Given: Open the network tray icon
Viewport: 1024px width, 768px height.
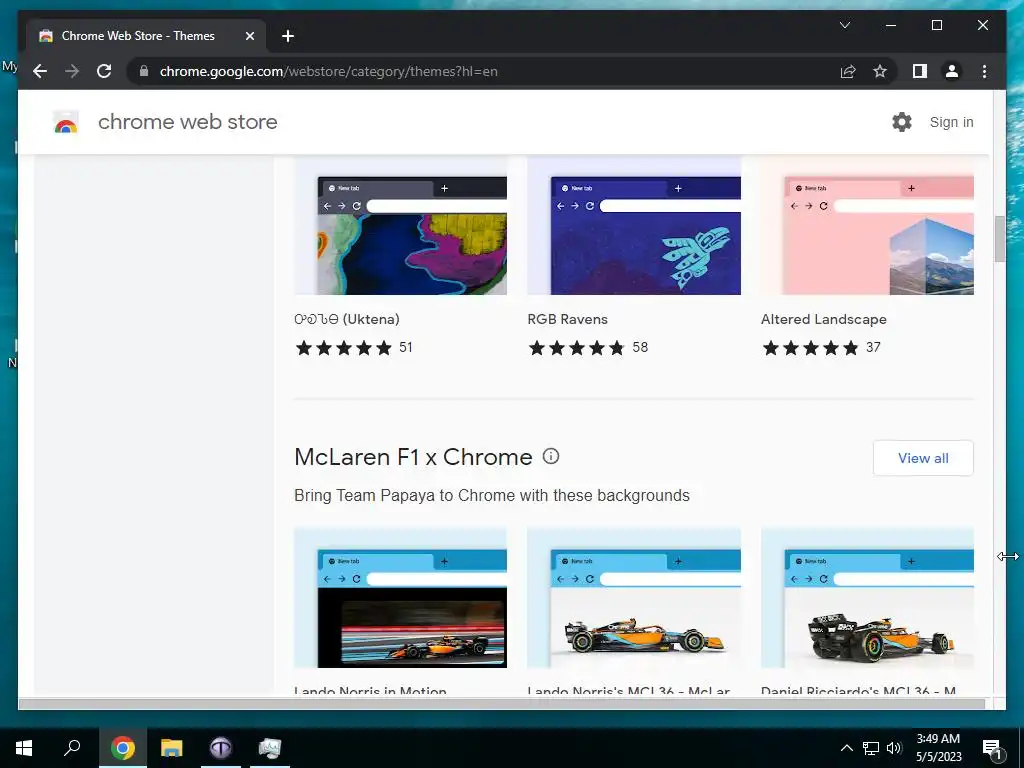Looking at the screenshot, I should click(871, 748).
